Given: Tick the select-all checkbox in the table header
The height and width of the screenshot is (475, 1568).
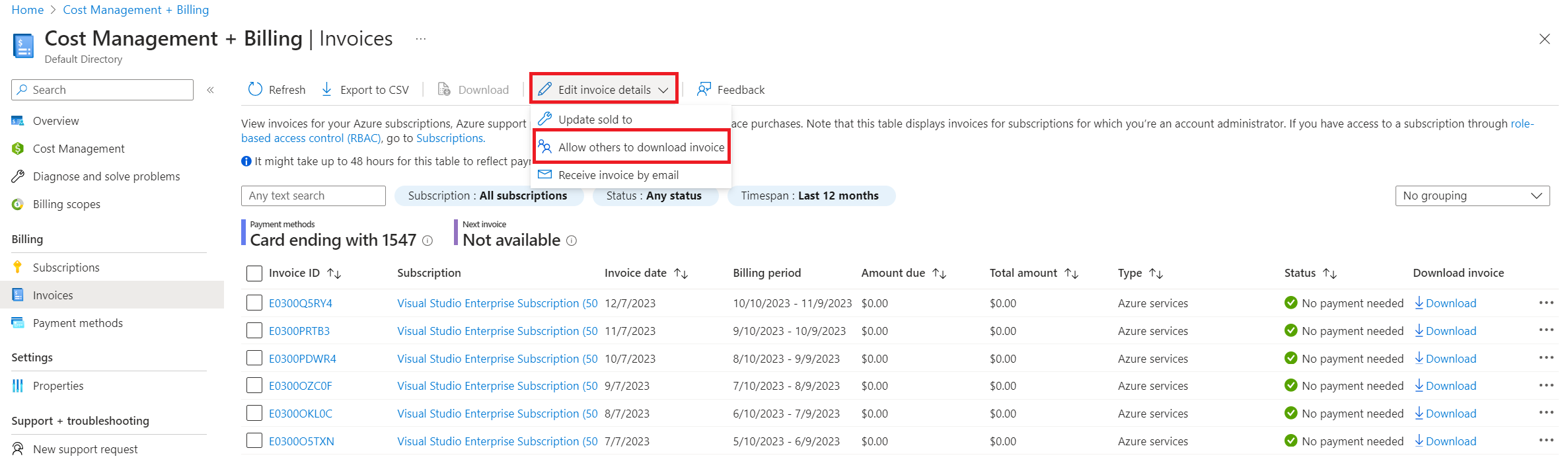Looking at the screenshot, I should point(254,274).
